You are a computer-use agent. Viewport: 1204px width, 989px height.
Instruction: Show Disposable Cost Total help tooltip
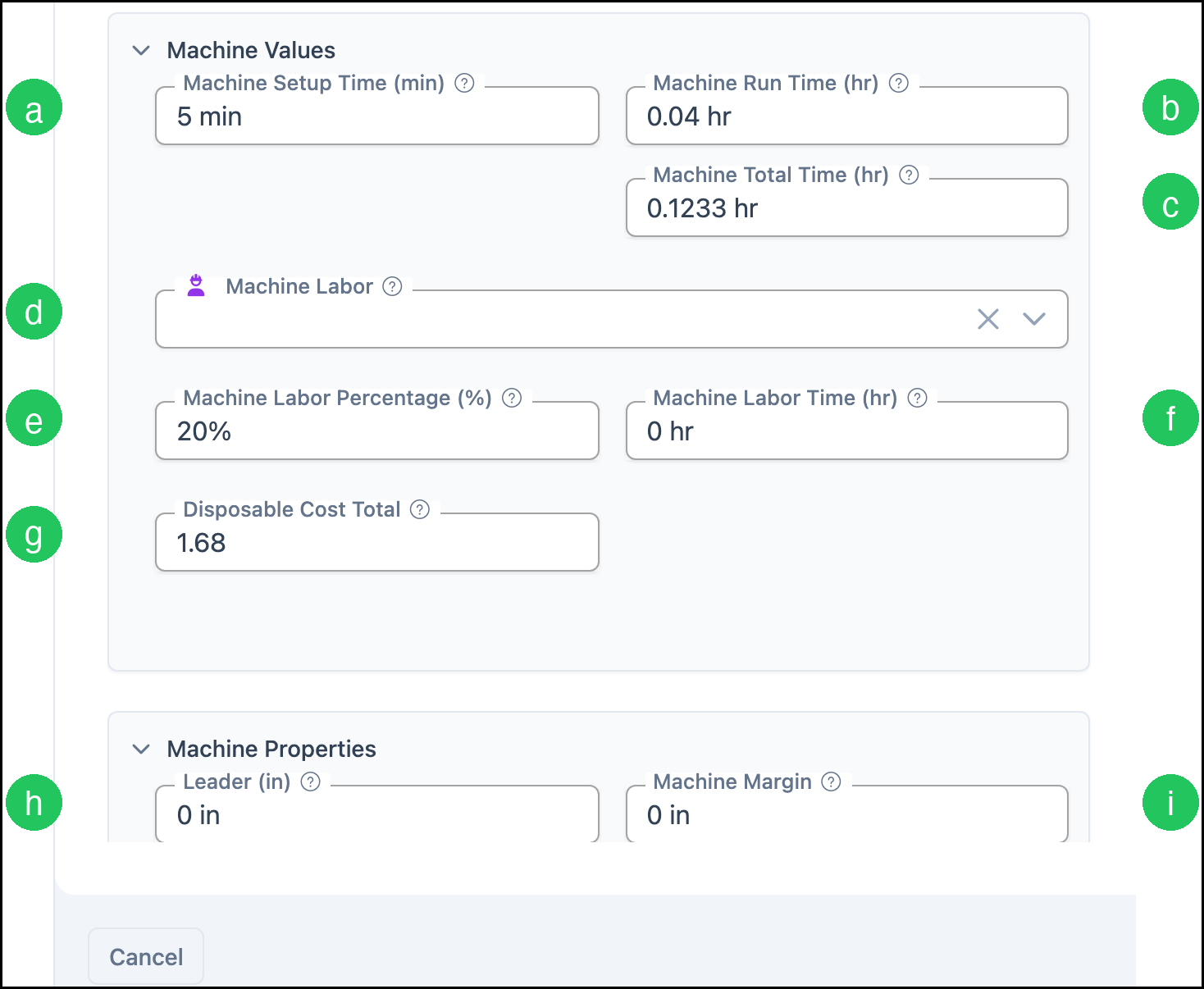pyautogui.click(x=420, y=509)
